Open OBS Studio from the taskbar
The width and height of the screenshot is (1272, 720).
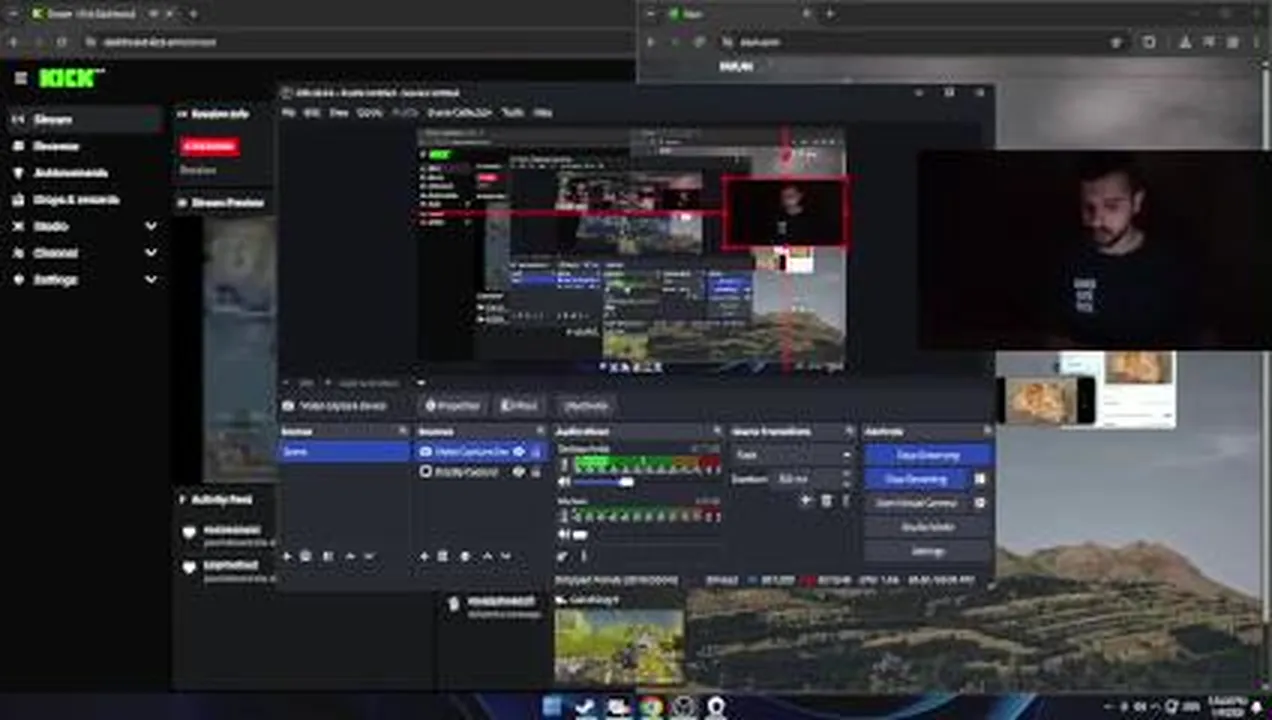click(684, 707)
